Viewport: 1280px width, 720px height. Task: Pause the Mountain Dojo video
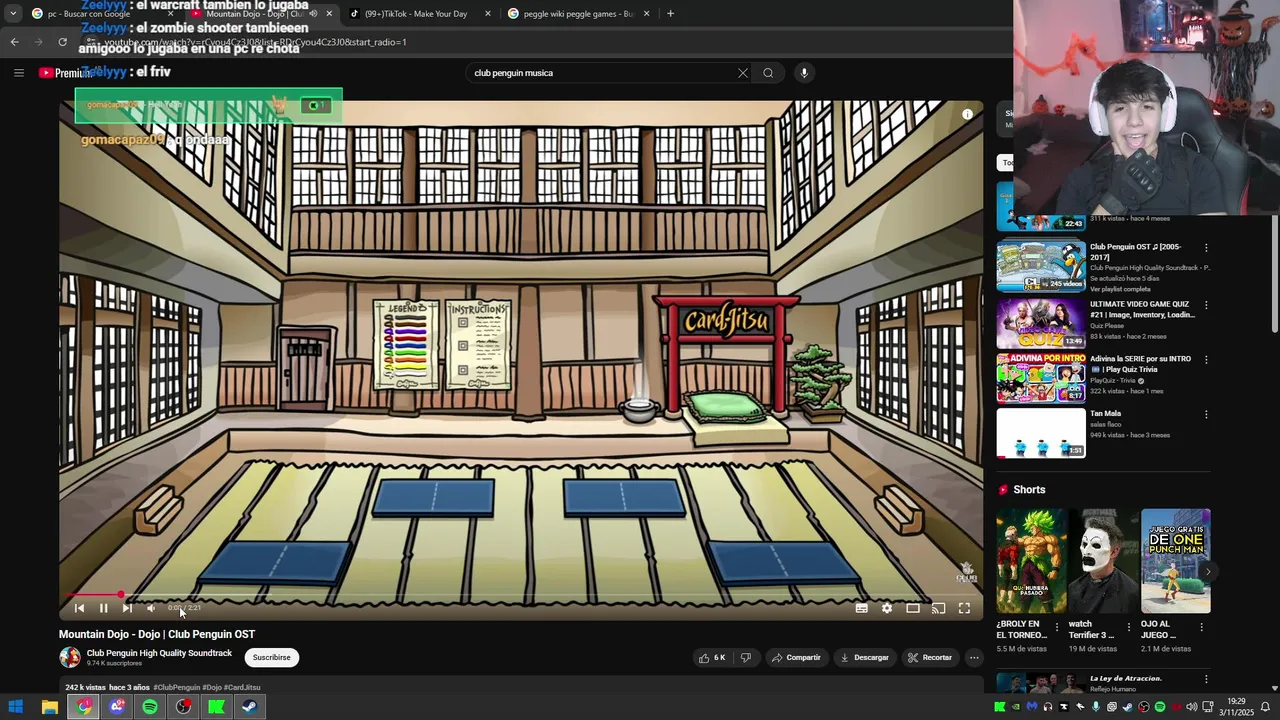tap(103, 608)
